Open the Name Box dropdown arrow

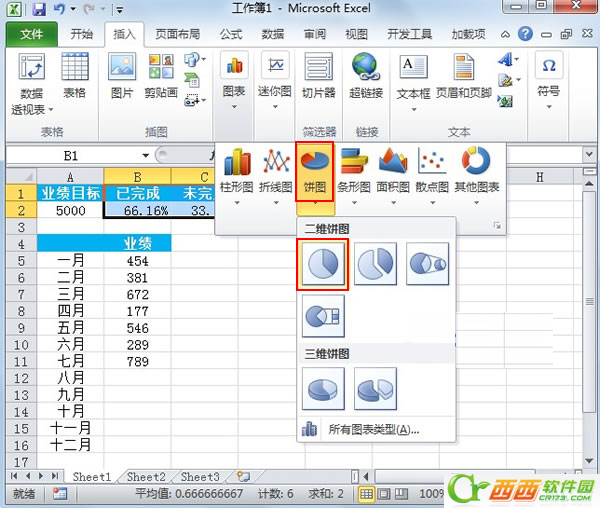[146, 156]
